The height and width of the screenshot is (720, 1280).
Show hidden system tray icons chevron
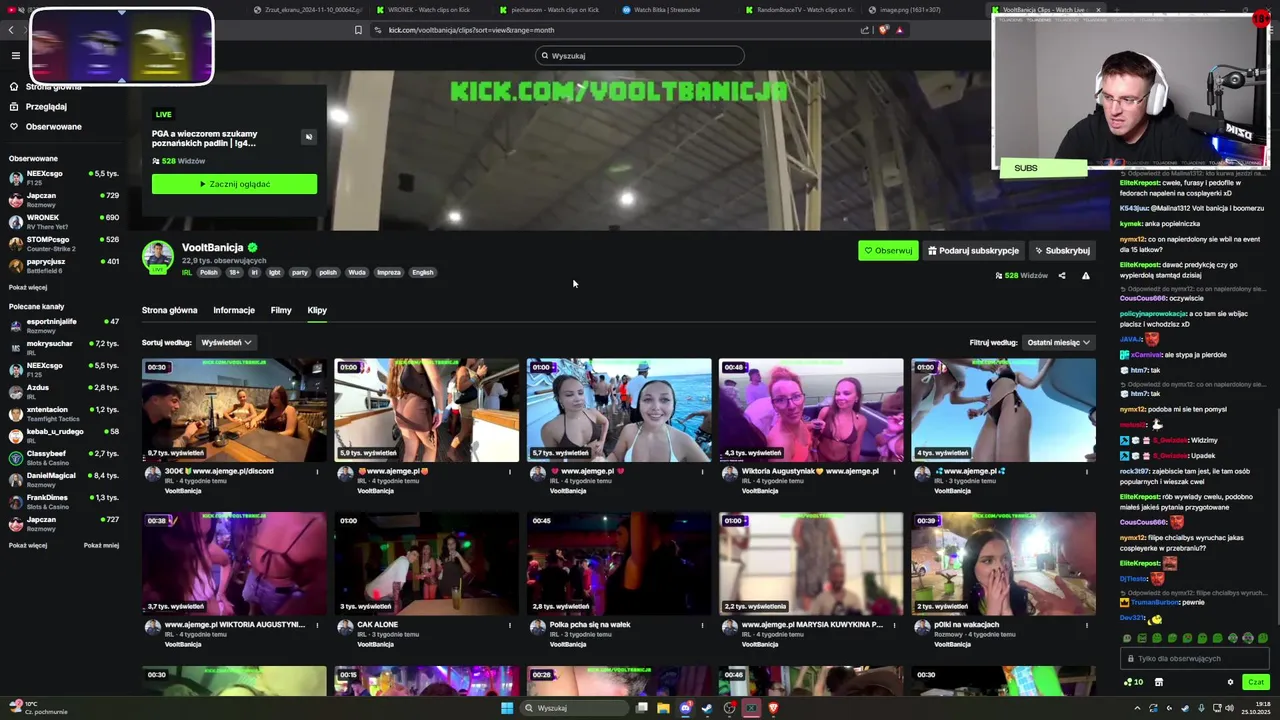tap(1137, 708)
